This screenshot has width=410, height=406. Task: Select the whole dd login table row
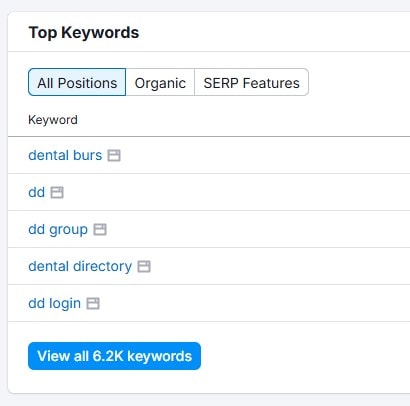[x=209, y=303]
